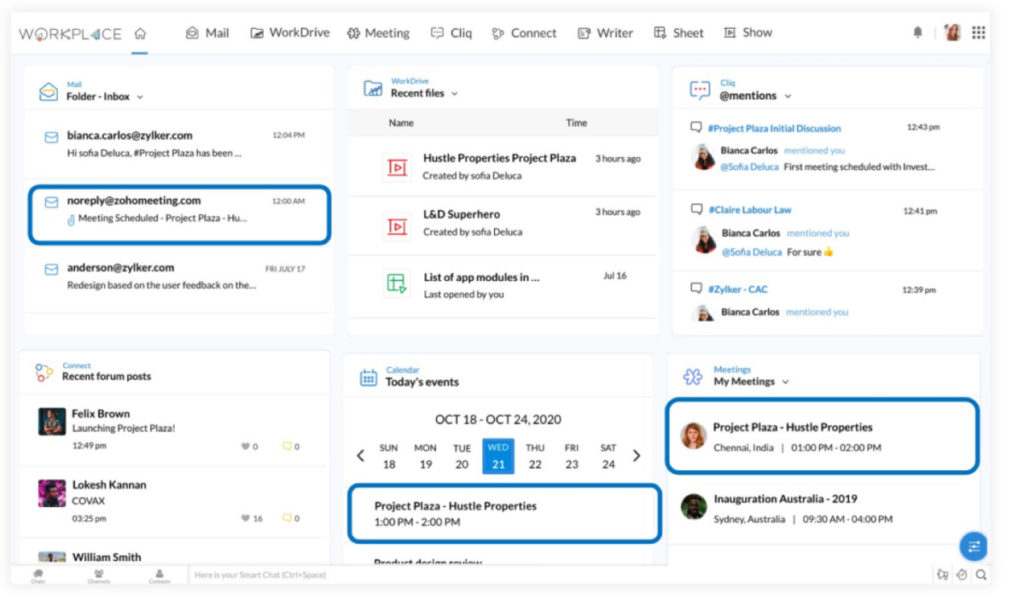This screenshot has height=601, width=1024.
Task: Select Thursday 22 in the calendar
Action: (535, 456)
